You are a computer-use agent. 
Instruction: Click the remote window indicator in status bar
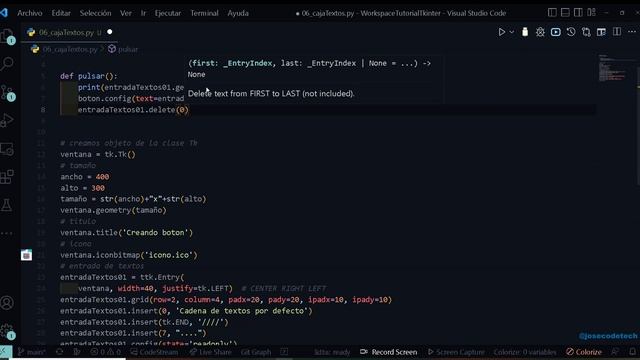[x=6, y=352]
